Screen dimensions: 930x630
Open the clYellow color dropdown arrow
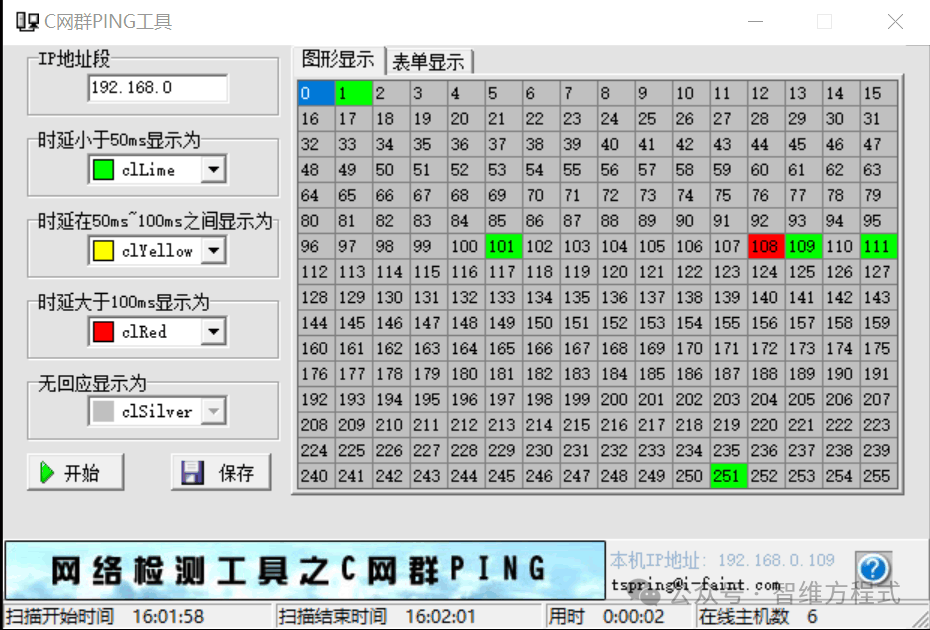[x=214, y=250]
